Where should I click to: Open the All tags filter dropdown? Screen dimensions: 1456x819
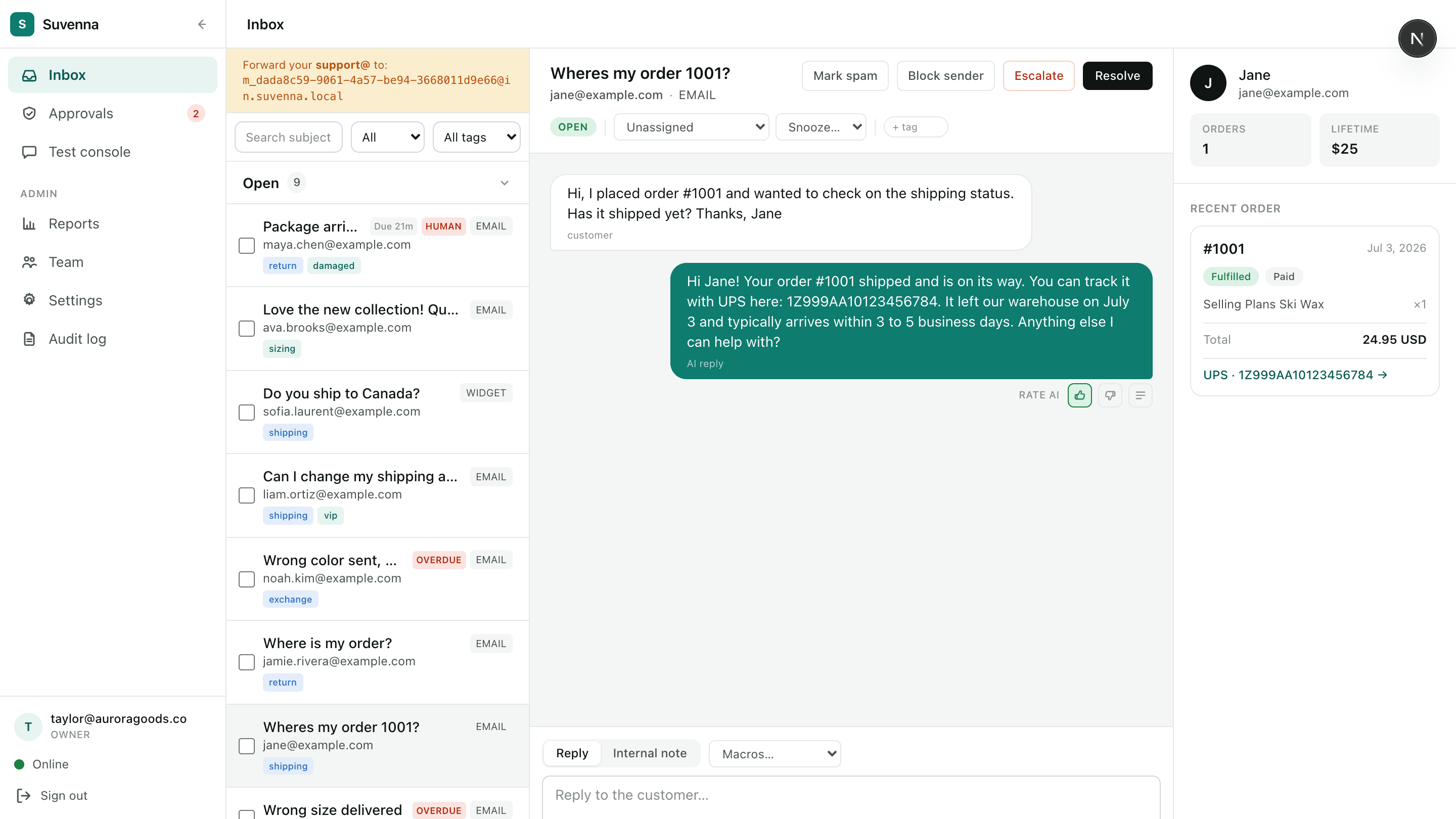pyautogui.click(x=476, y=138)
